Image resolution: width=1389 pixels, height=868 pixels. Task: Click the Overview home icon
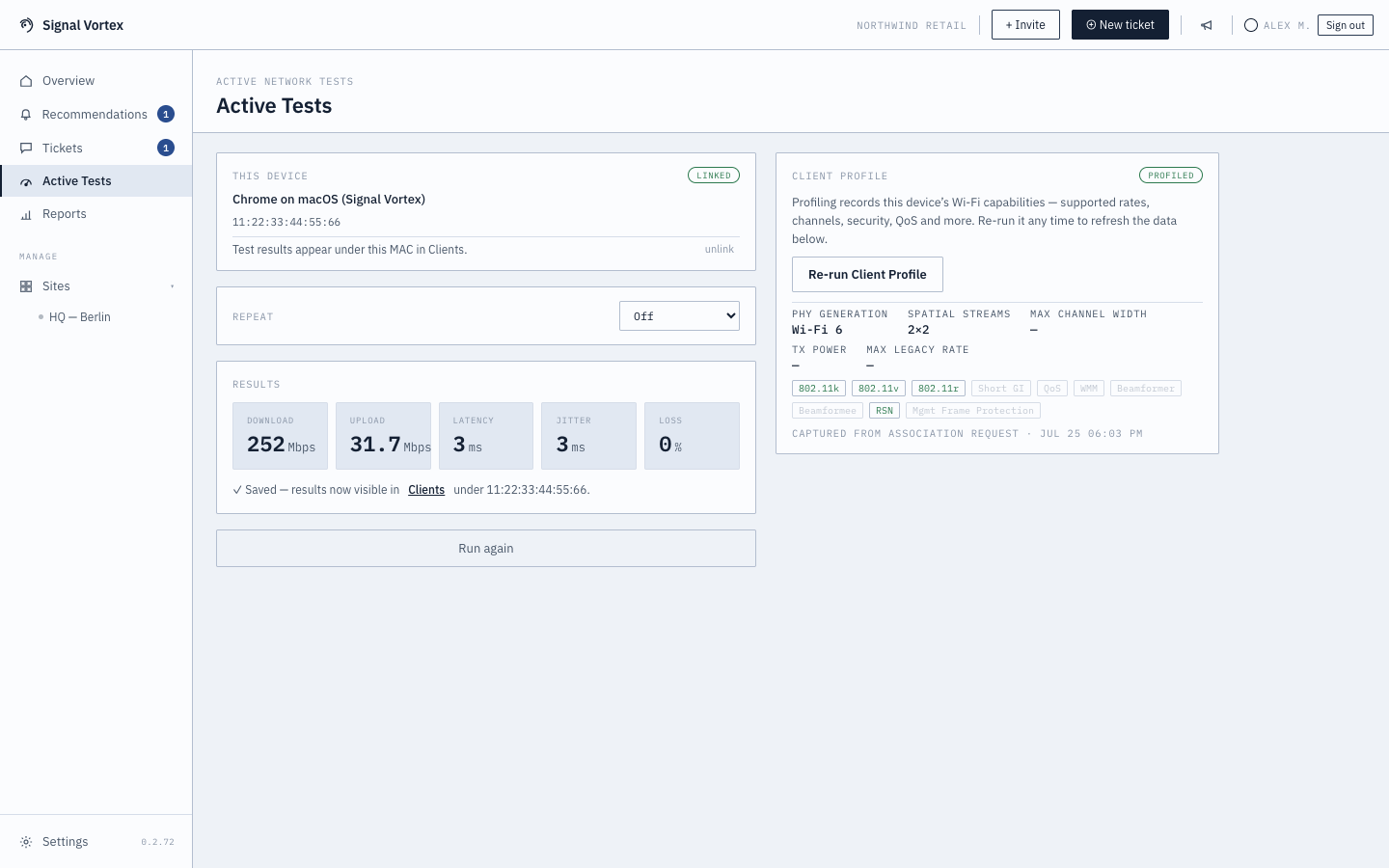(x=26, y=81)
